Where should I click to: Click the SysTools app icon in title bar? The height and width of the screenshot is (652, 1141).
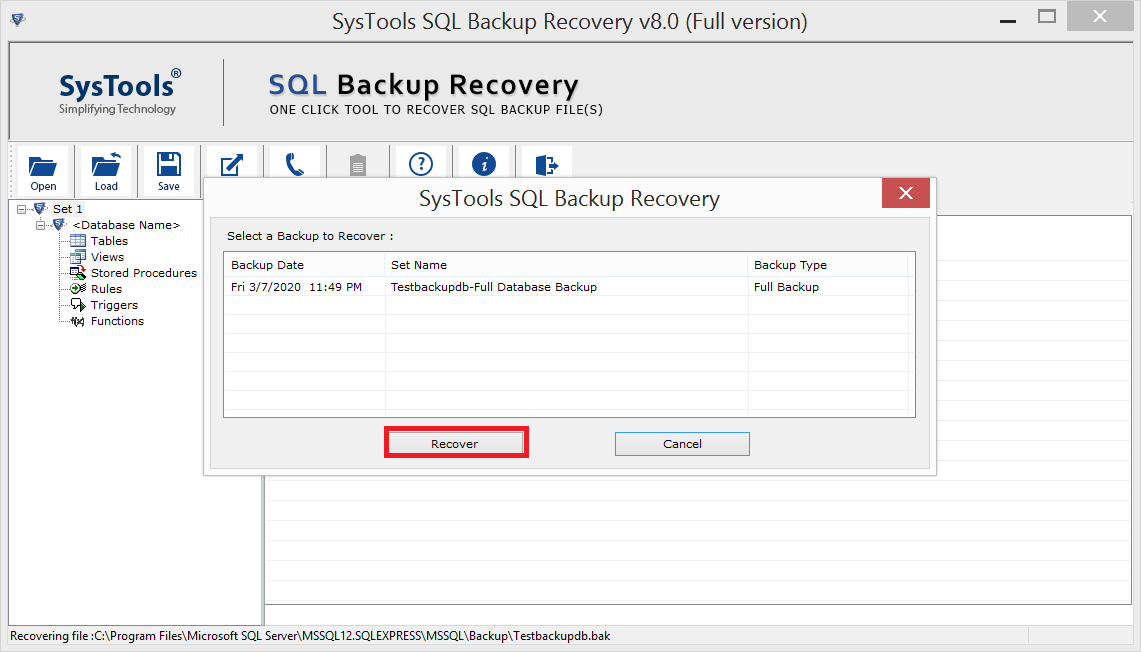point(18,20)
